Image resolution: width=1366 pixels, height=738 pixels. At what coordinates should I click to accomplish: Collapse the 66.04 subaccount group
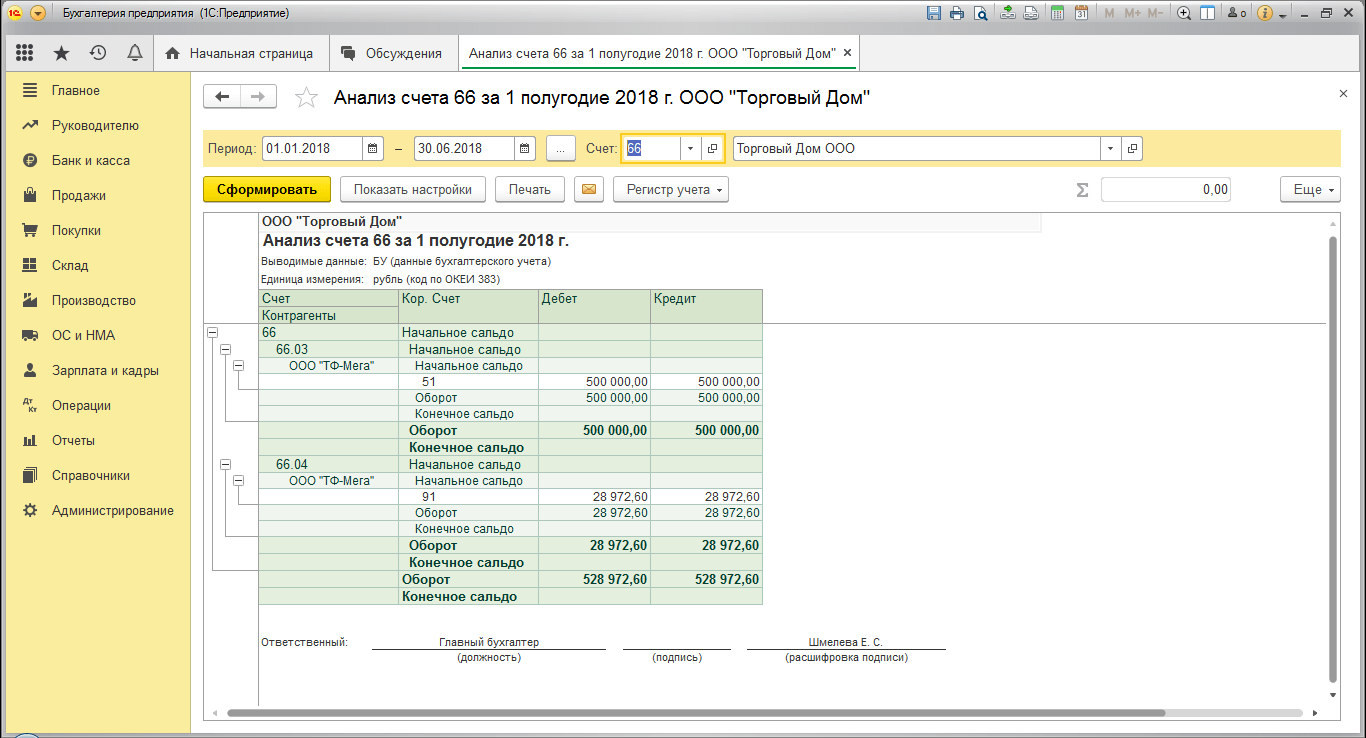point(225,464)
